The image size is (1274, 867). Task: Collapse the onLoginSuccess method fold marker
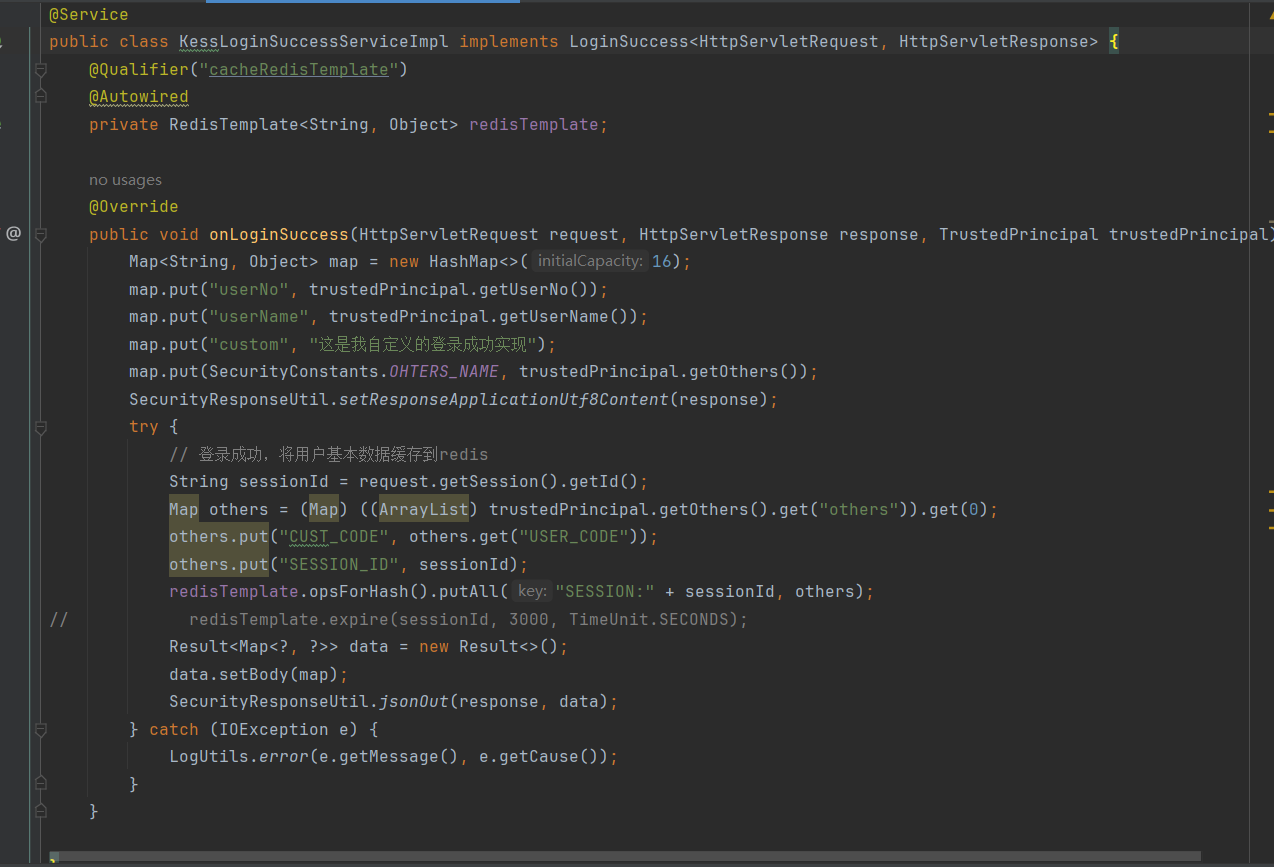[41, 235]
